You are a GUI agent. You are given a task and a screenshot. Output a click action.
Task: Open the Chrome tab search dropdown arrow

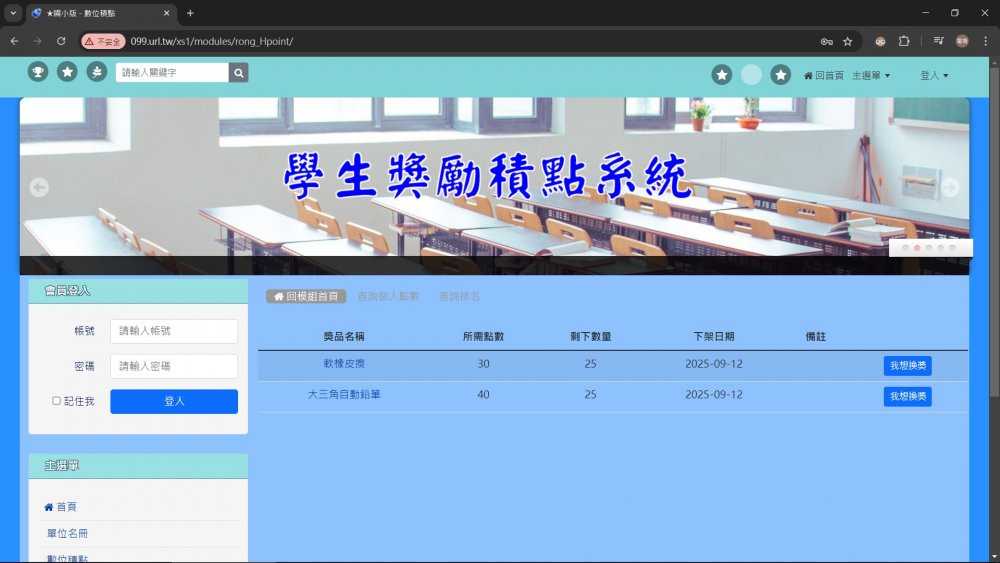click(13, 13)
